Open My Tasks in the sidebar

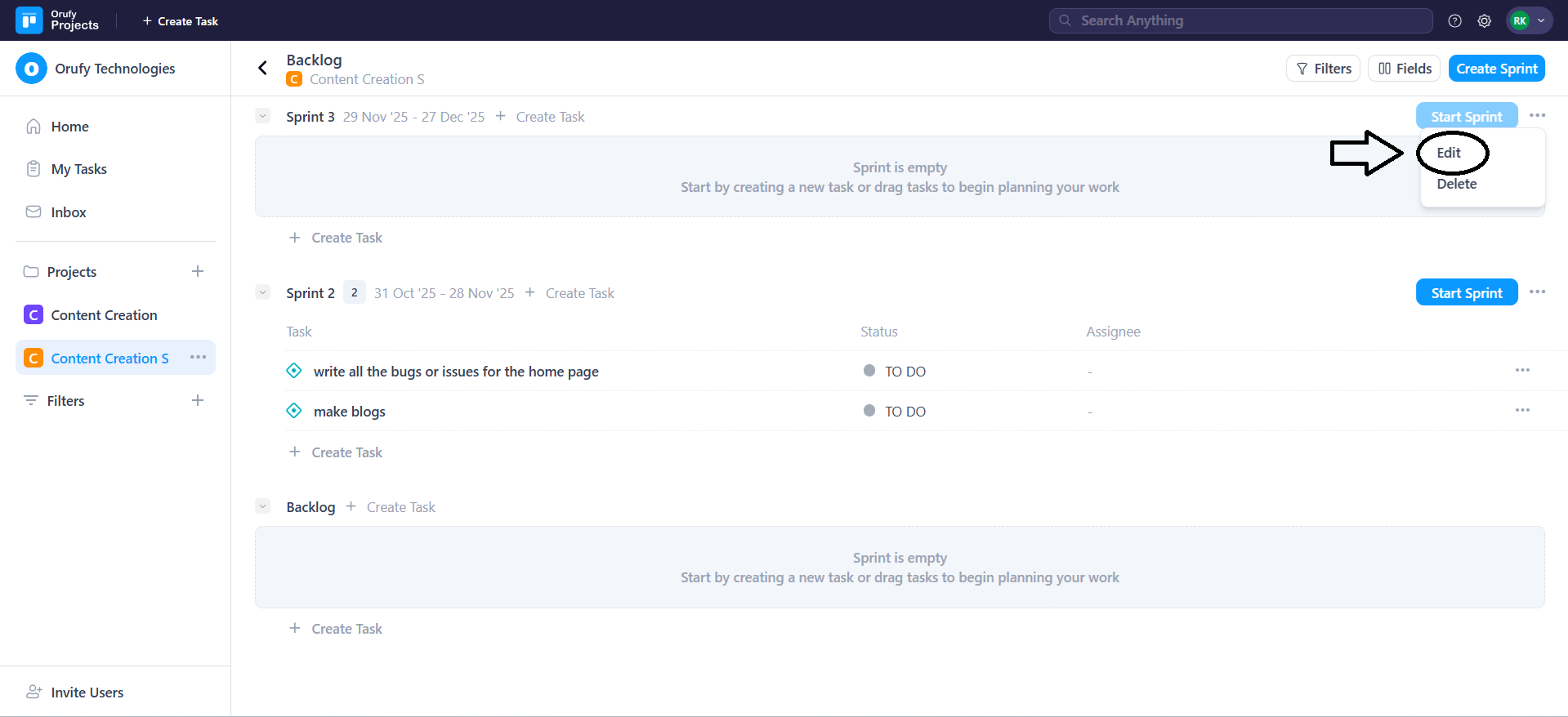pos(78,169)
